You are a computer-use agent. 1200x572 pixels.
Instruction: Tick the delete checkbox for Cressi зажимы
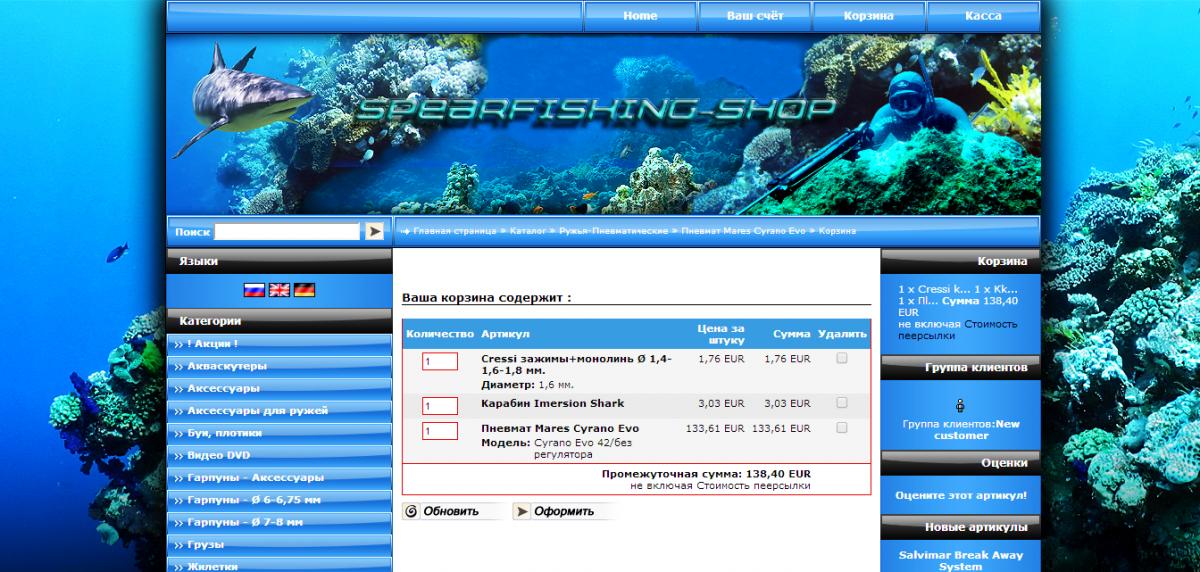pos(842,358)
